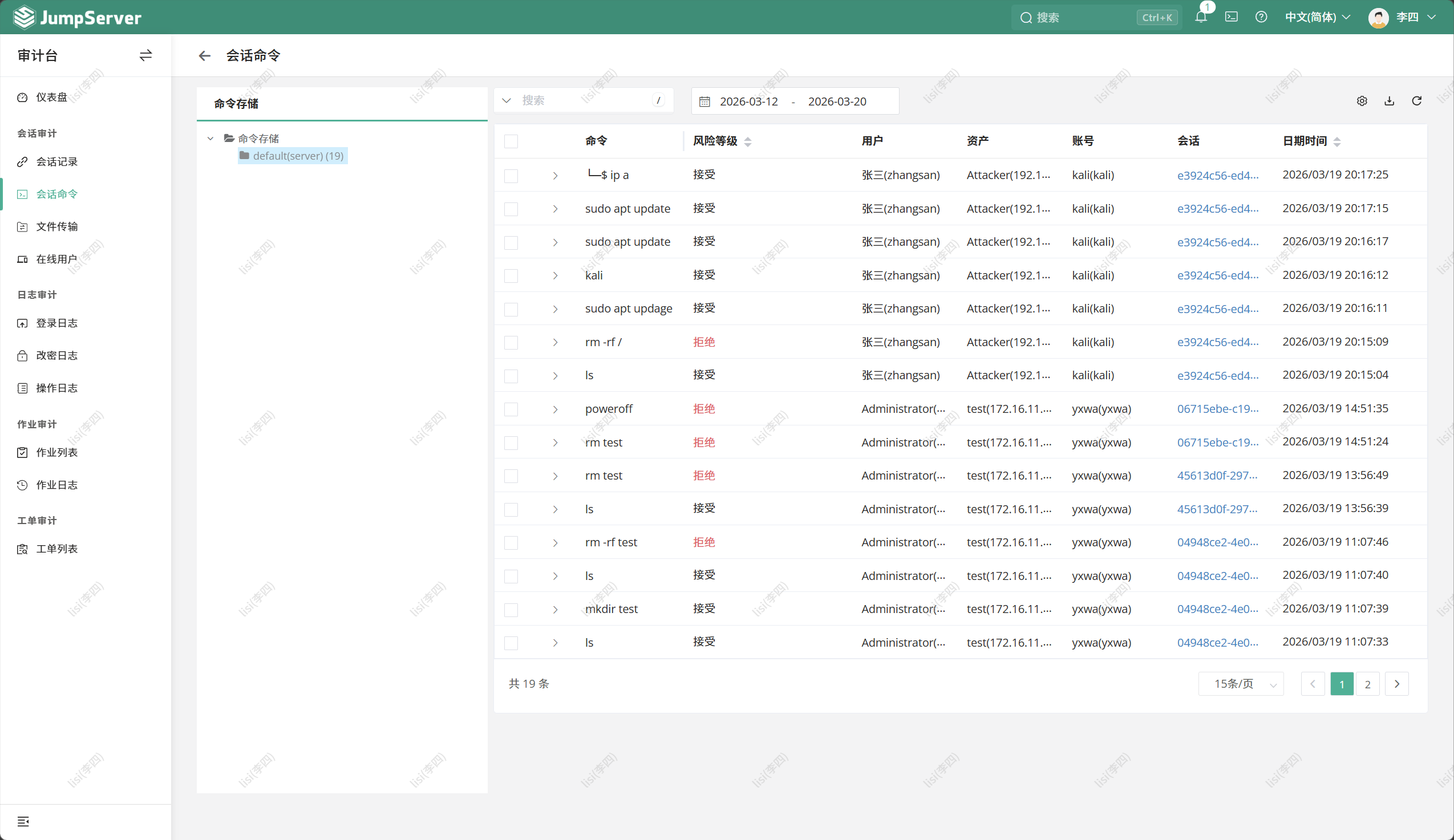Click the back arrow beside 会话命令
This screenshot has width=1454, height=840.
(204, 55)
